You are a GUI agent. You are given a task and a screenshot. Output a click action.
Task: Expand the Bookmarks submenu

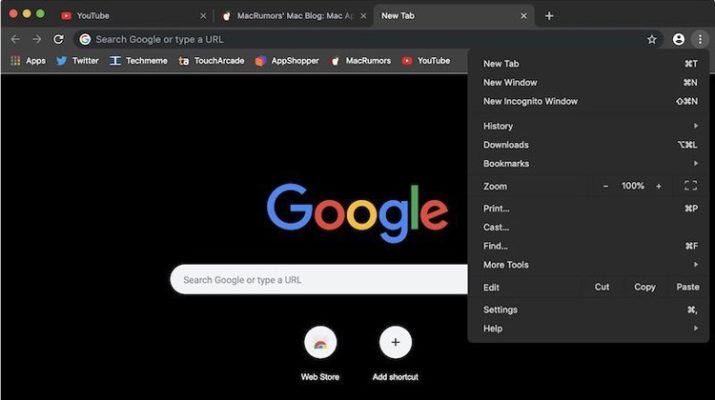(591, 163)
